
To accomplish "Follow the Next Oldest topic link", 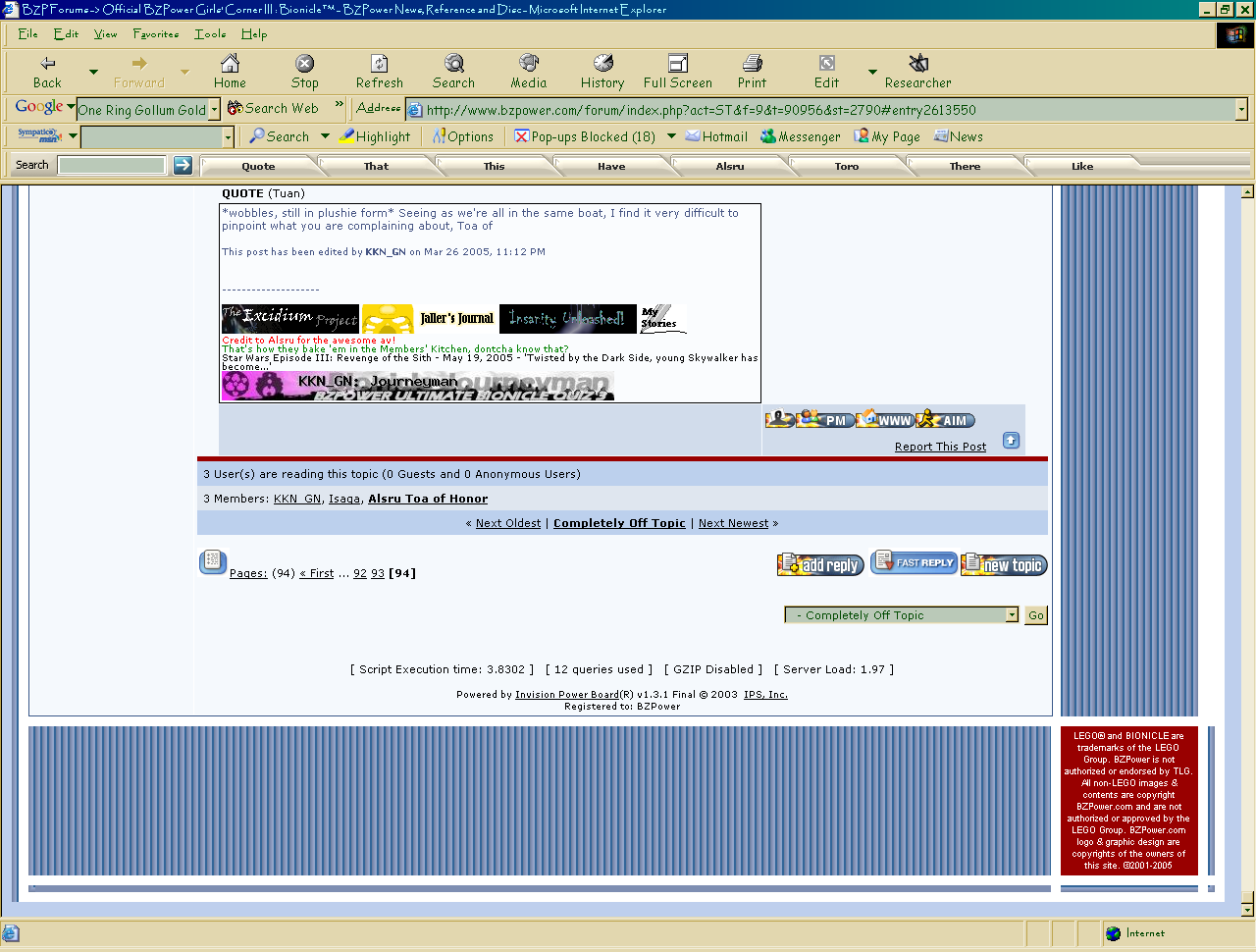I will click(x=508, y=523).
